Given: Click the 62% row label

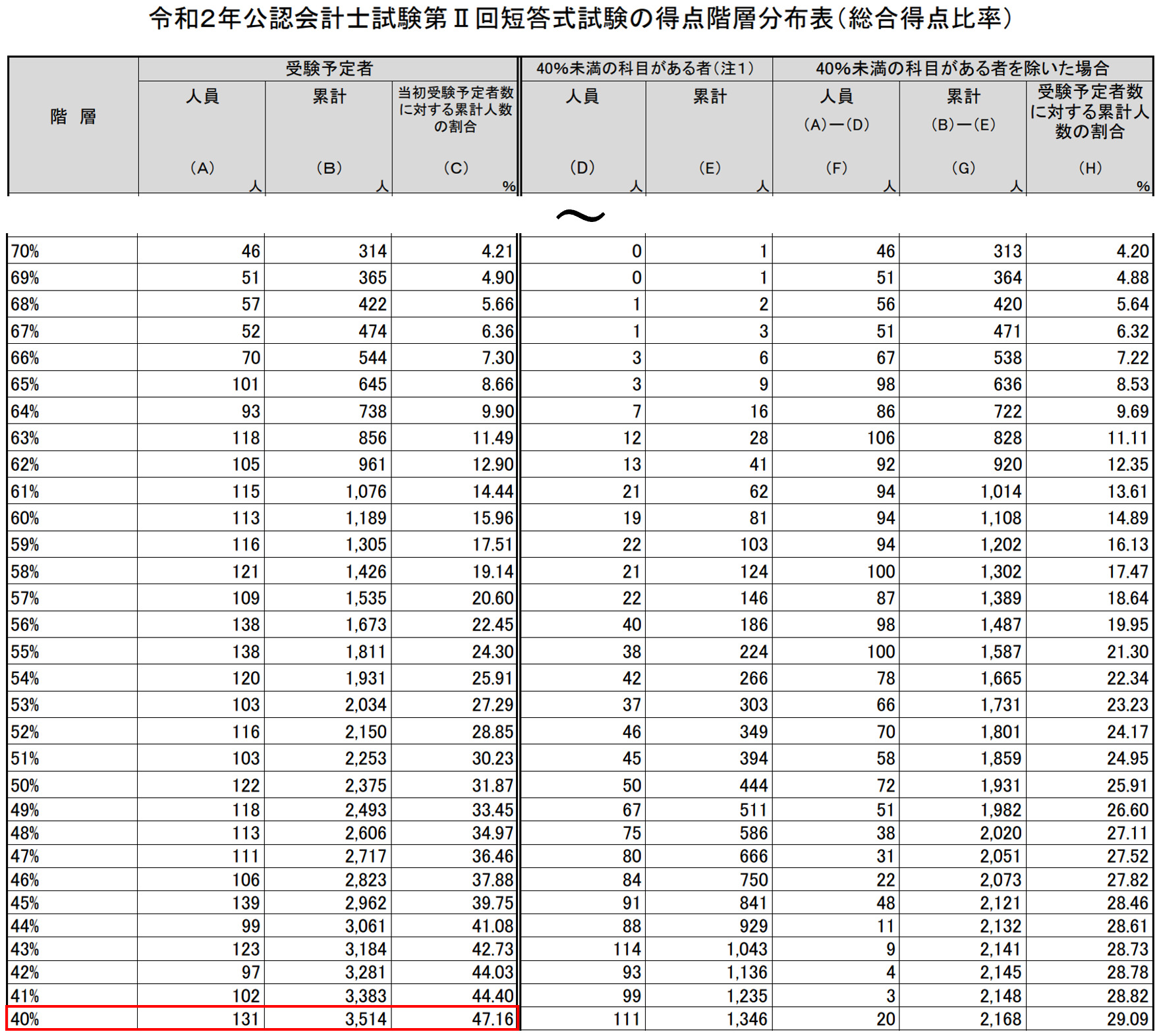Looking at the screenshot, I should point(25,465).
